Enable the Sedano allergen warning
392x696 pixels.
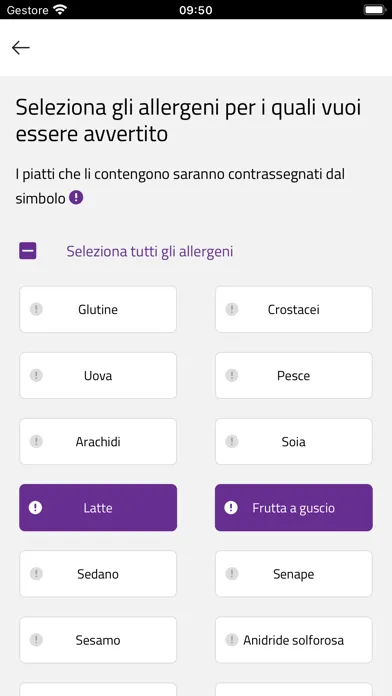(x=98, y=574)
